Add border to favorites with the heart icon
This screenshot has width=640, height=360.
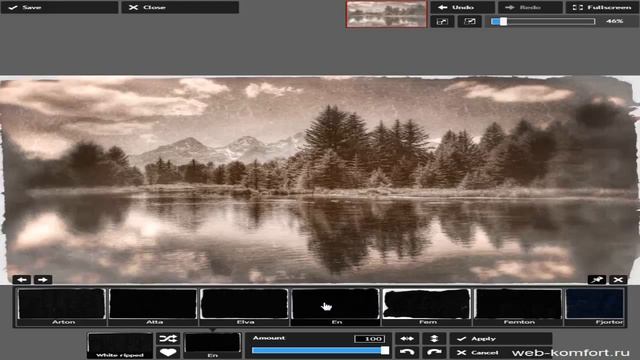[168, 352]
